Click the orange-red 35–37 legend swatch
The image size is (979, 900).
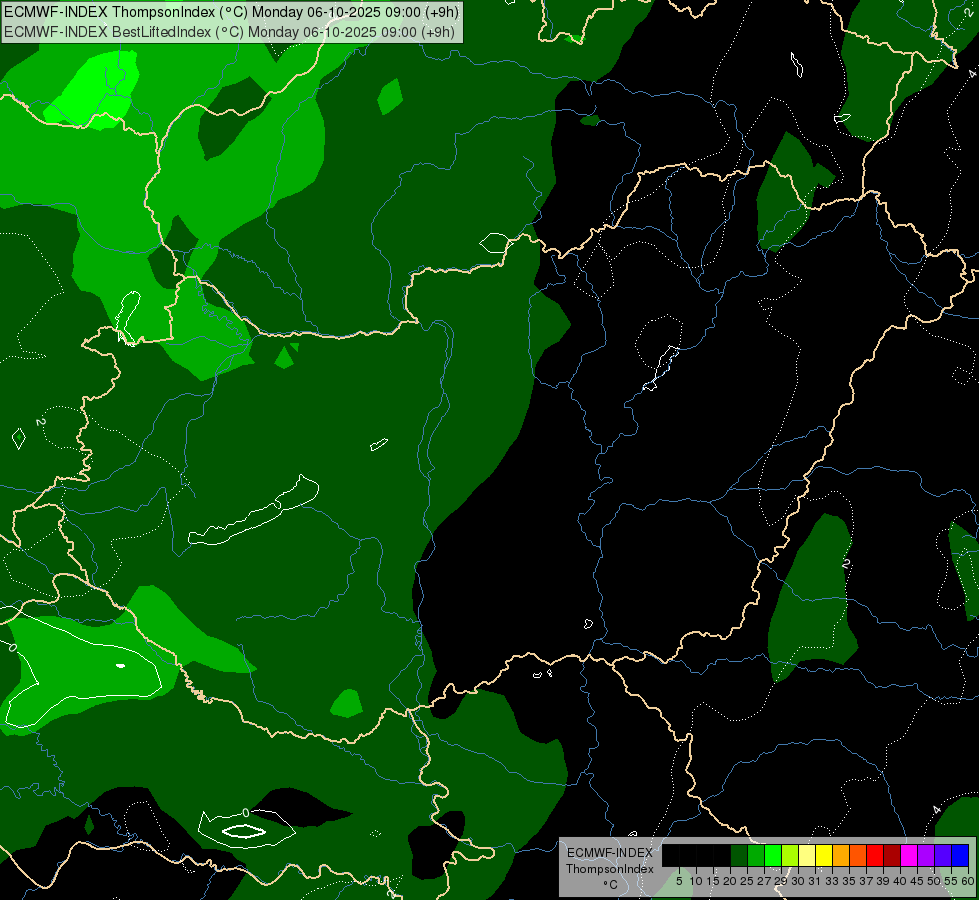coord(858,855)
